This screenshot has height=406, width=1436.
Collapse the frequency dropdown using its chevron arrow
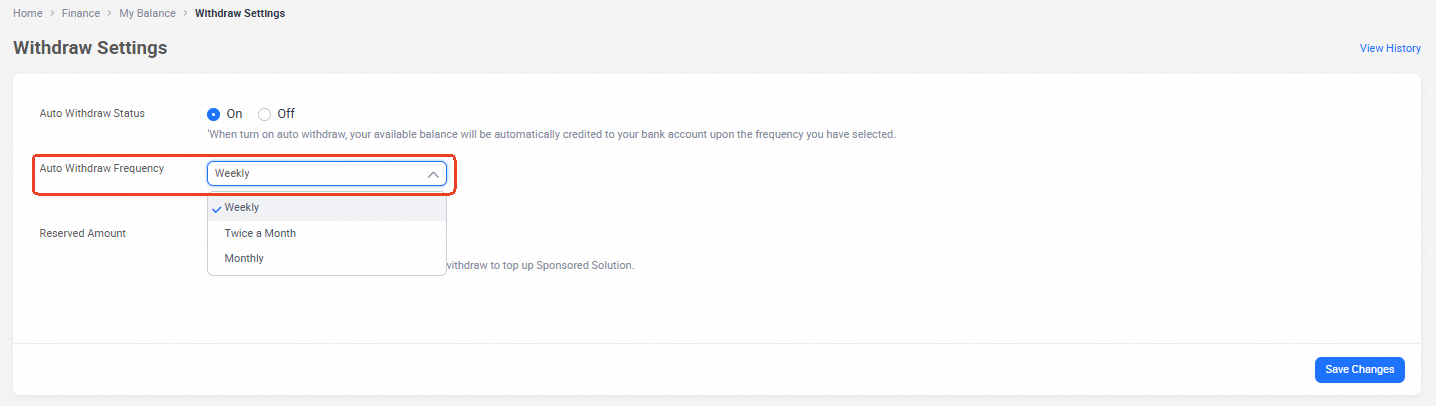pos(433,174)
